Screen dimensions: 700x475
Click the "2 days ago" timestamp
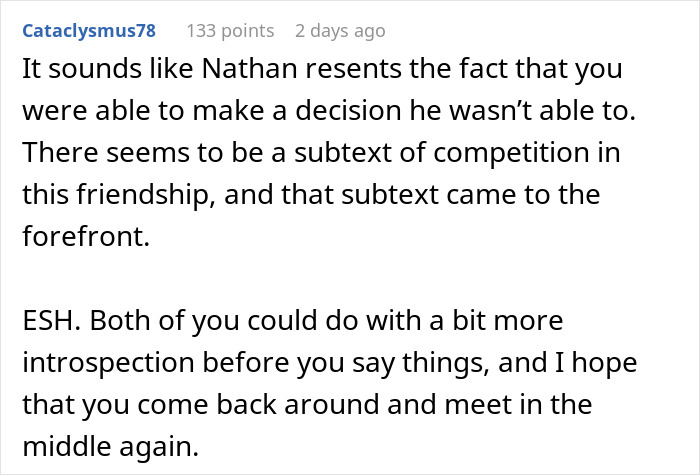point(340,31)
